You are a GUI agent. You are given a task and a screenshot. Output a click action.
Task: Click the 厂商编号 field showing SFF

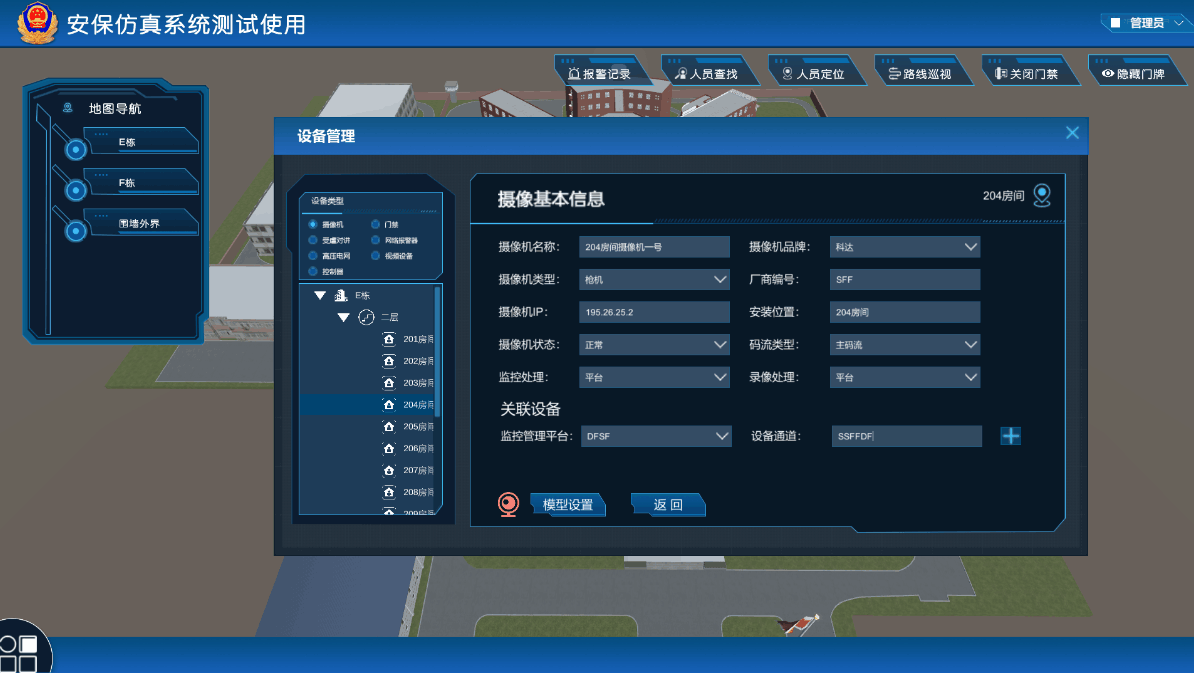point(905,279)
